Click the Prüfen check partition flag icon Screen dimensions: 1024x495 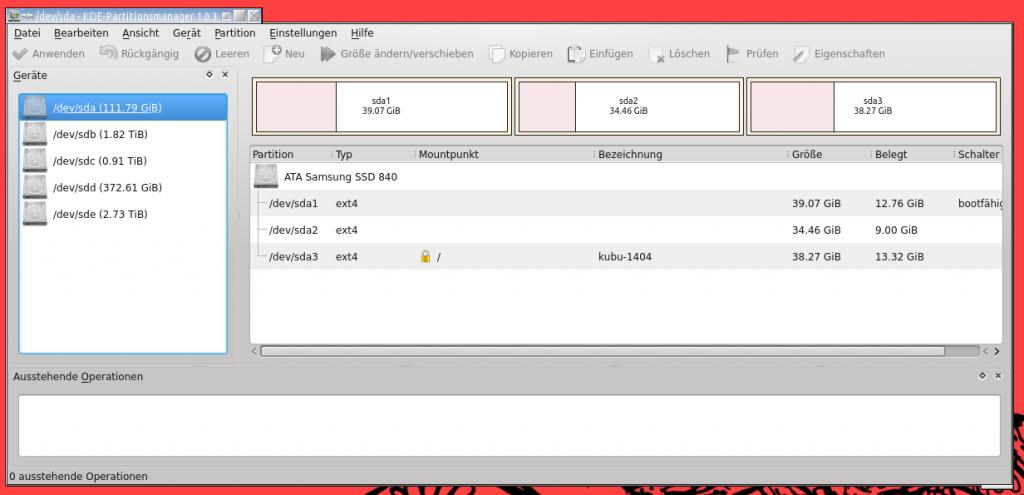(733, 54)
